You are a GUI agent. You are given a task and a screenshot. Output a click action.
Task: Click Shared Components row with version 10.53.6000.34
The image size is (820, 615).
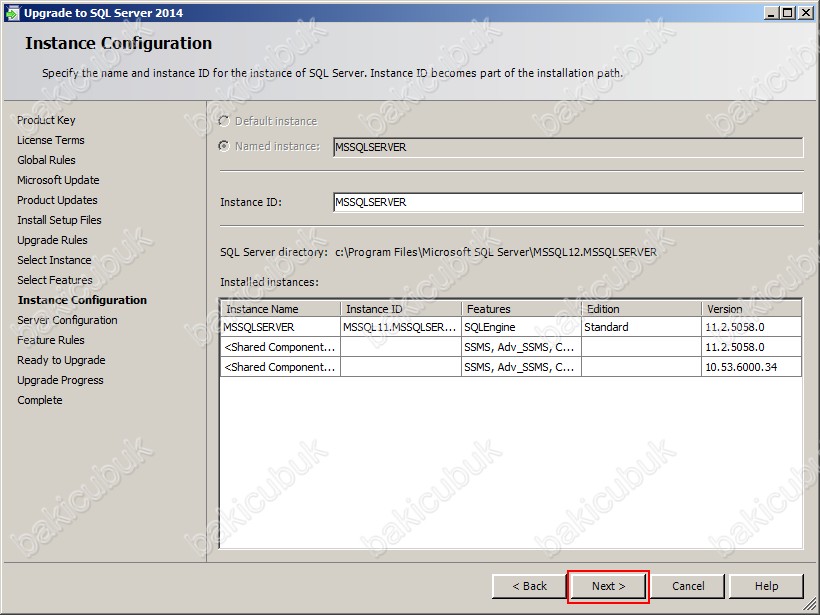tap(511, 367)
